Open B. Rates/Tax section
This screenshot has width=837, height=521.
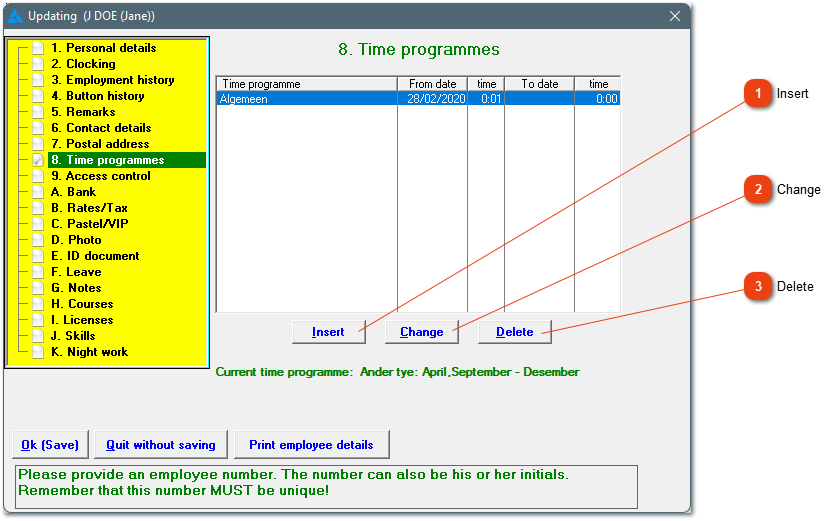[89, 208]
